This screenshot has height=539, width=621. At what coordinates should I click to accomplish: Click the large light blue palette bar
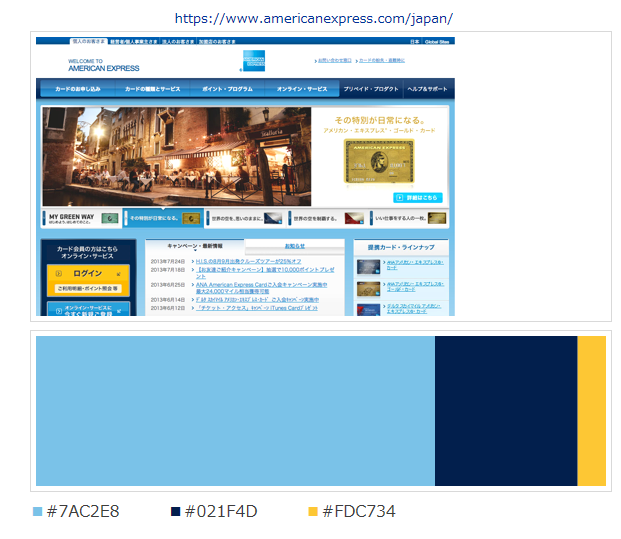[235, 411]
